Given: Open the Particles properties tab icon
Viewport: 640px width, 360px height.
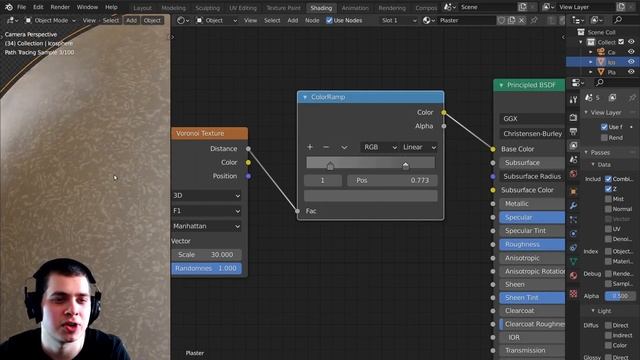Looking at the screenshot, I should [573, 220].
